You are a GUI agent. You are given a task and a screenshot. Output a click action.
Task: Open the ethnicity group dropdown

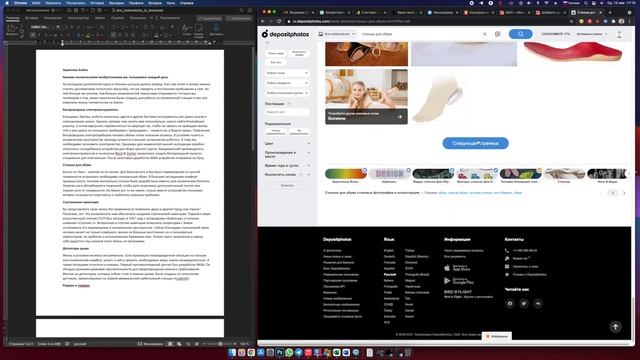(287, 93)
